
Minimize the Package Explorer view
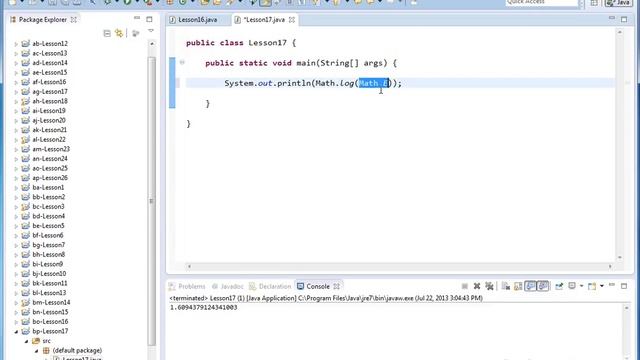point(137,18)
